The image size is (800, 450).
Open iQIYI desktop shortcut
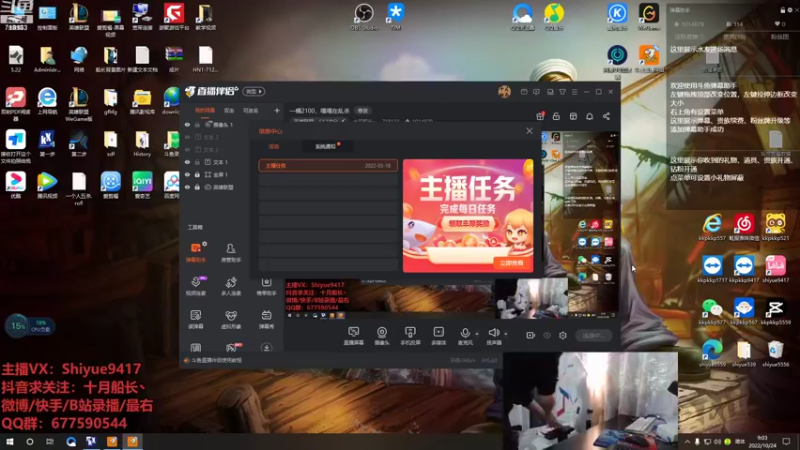(142, 185)
